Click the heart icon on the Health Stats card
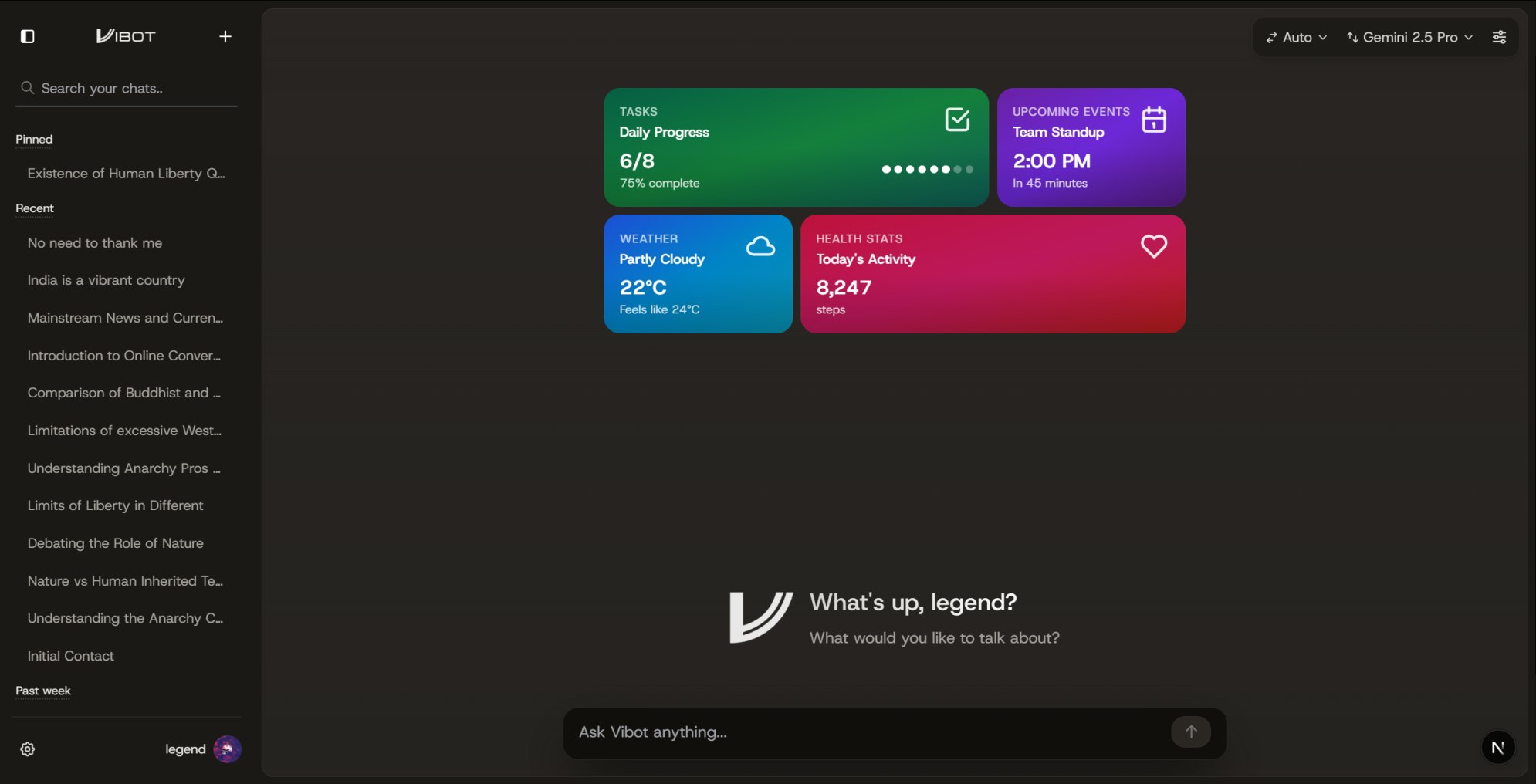The image size is (1536, 784). click(x=1154, y=246)
